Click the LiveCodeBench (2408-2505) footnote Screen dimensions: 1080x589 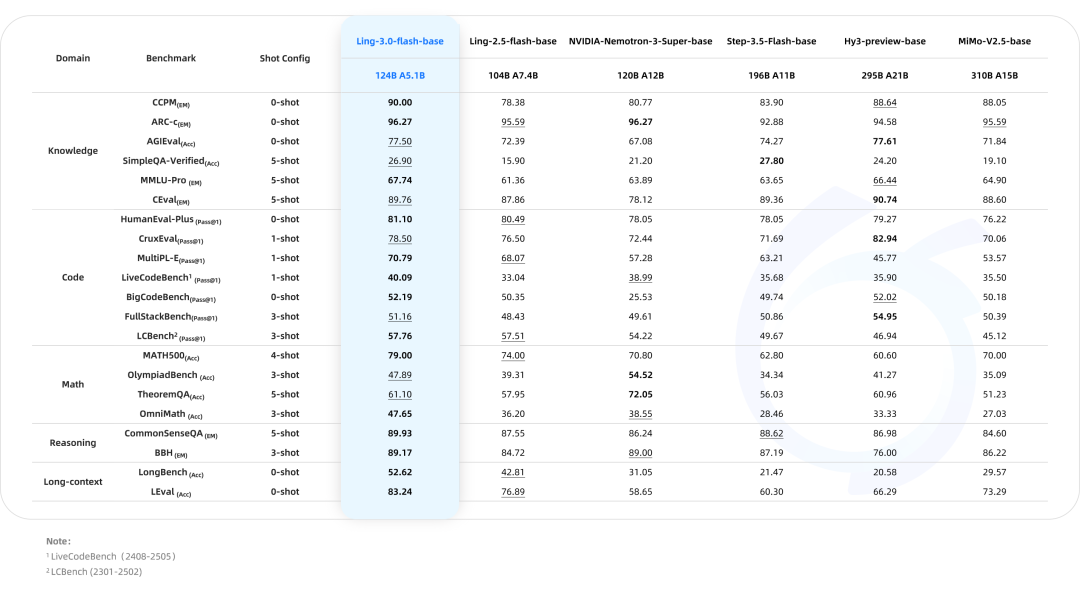(x=111, y=557)
